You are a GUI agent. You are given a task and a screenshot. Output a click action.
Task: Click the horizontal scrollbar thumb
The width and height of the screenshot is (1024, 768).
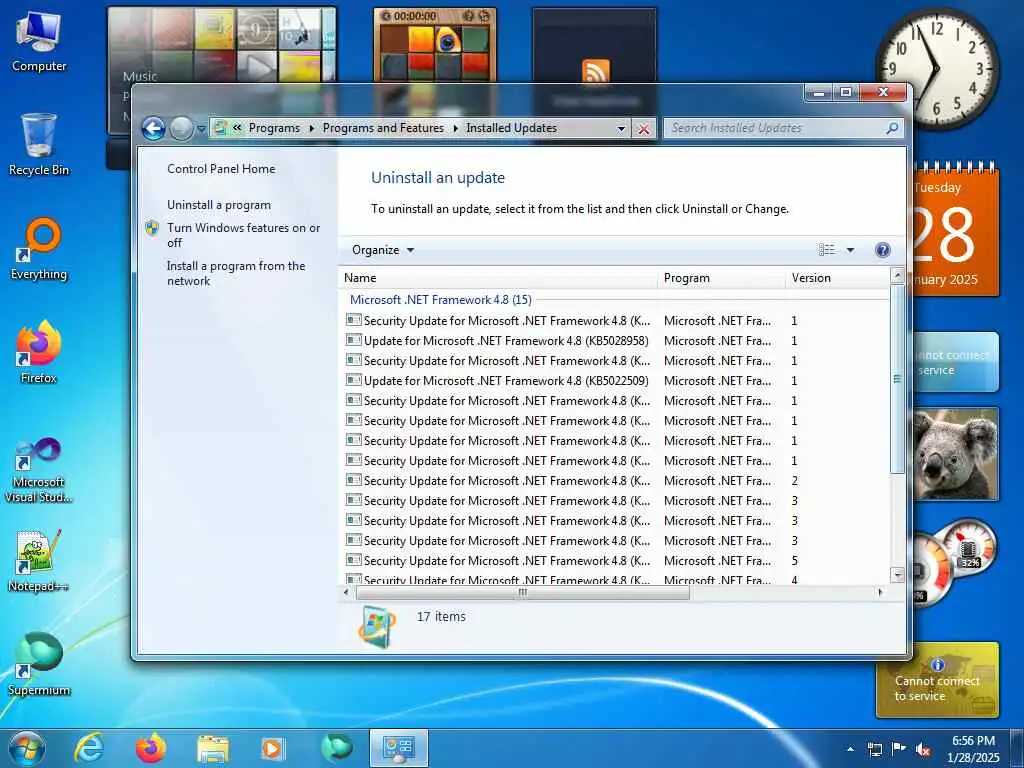[522, 593]
